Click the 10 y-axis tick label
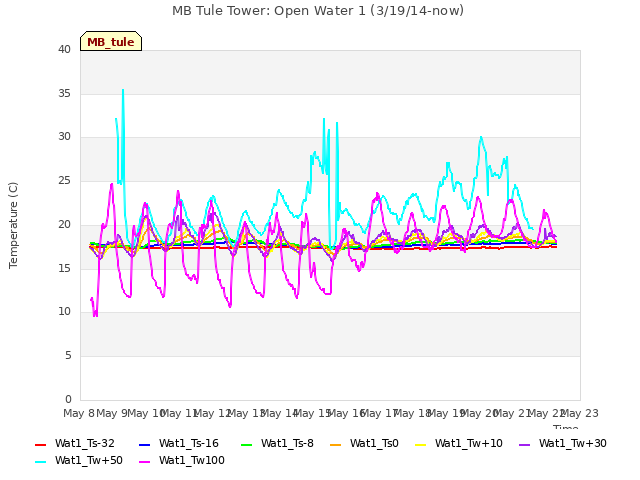This screenshot has height=480, width=640. [64, 311]
